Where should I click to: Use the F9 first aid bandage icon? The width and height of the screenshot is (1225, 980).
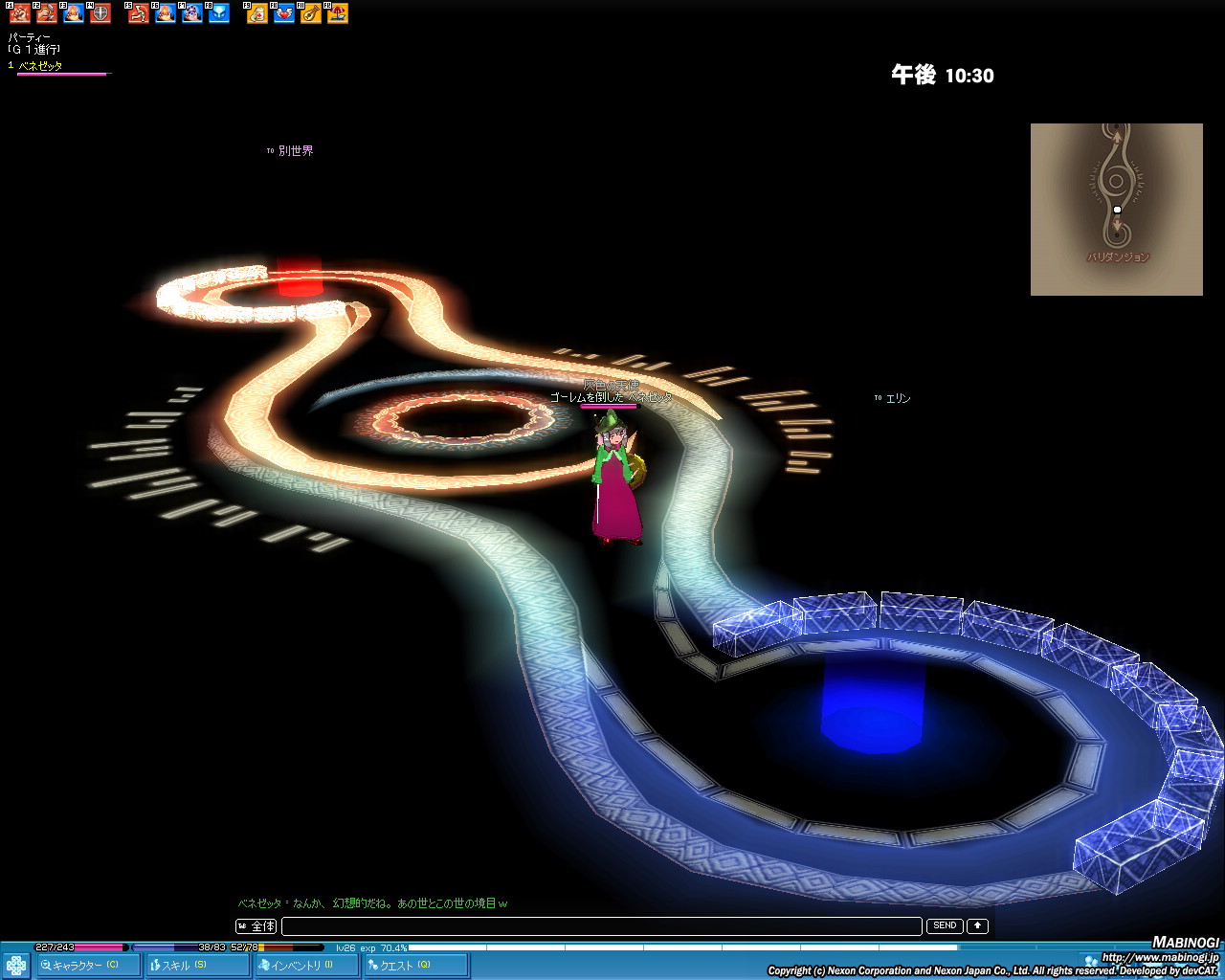257,13
